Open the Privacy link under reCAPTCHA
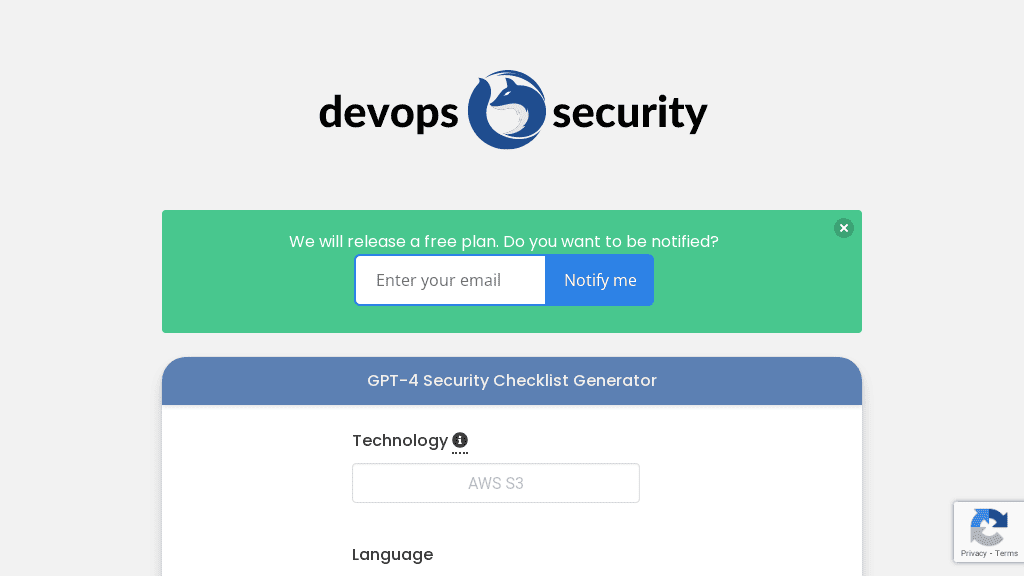This screenshot has width=1024, height=576. pos(972,553)
